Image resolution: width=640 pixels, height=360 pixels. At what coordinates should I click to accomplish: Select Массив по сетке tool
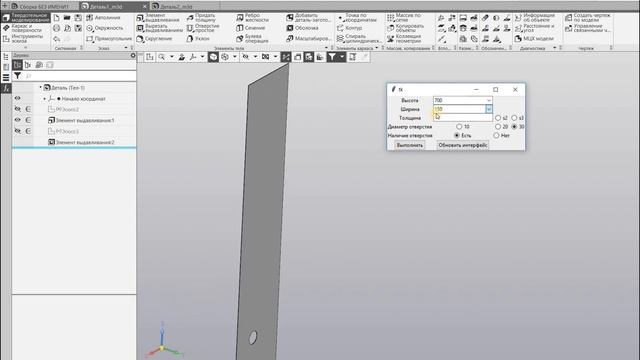[404, 18]
